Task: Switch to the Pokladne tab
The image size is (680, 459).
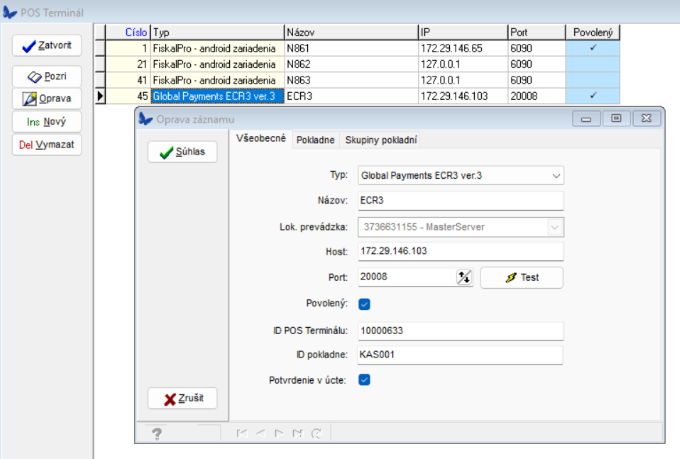Action: [x=315, y=140]
